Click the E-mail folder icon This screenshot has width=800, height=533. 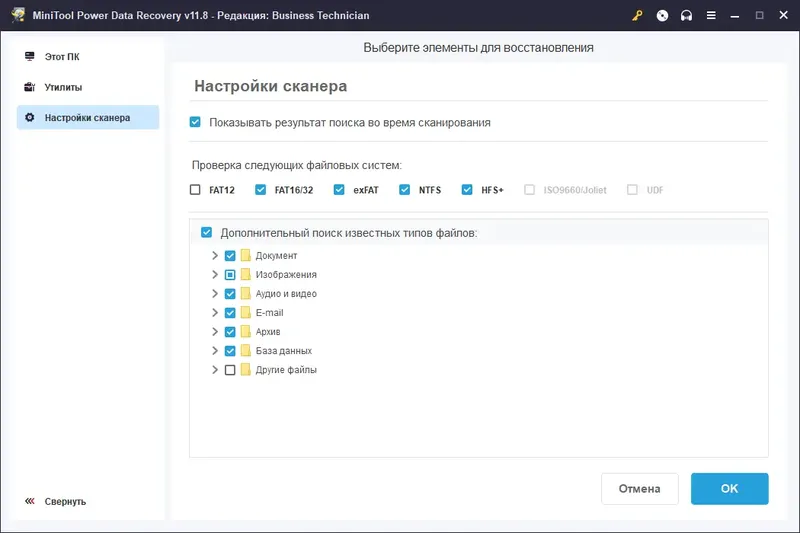click(x=245, y=312)
